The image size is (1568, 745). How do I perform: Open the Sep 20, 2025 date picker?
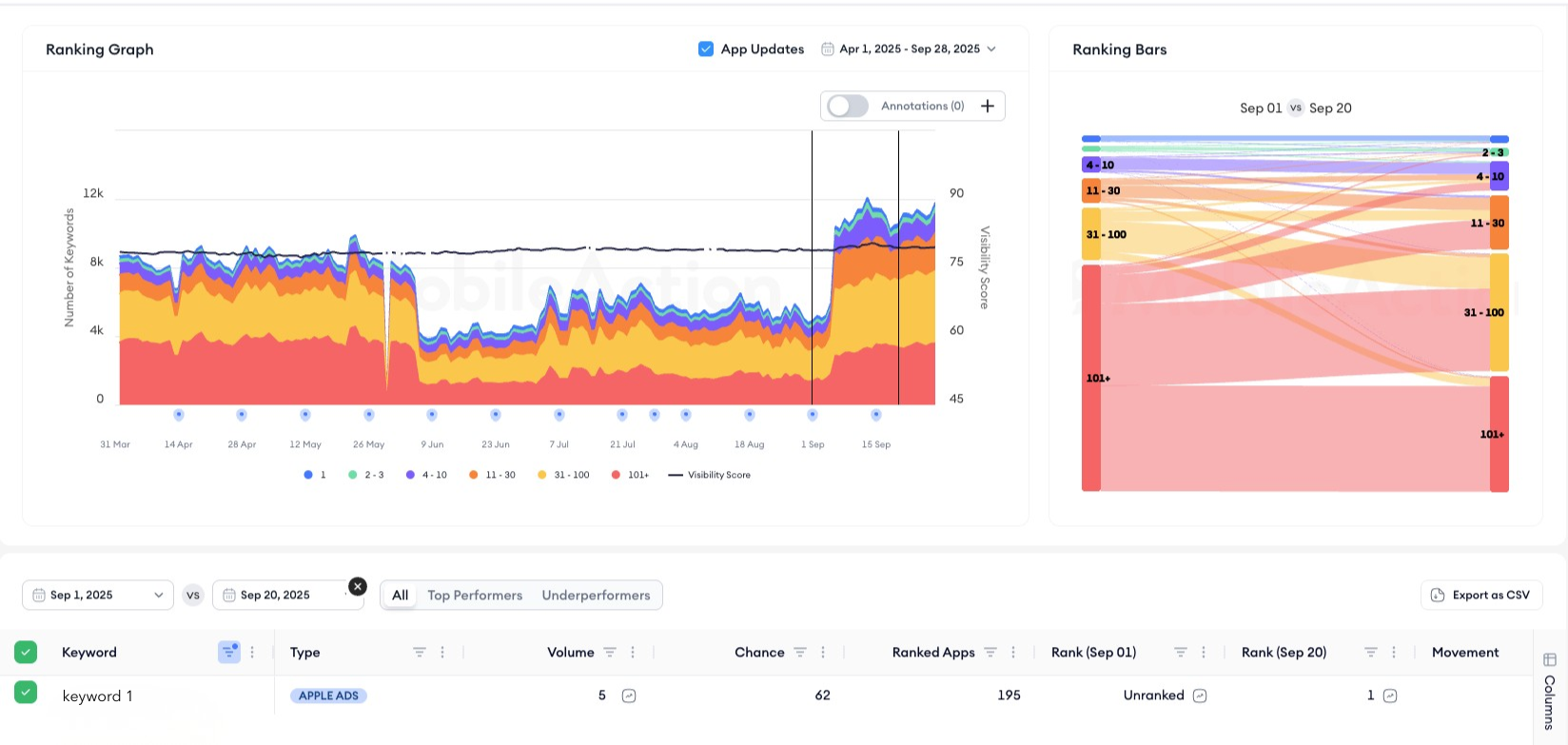tap(281, 595)
